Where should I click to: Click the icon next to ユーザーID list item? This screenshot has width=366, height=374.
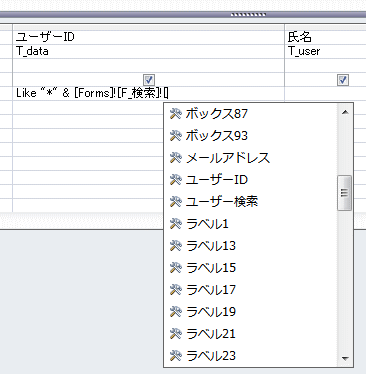point(175,180)
